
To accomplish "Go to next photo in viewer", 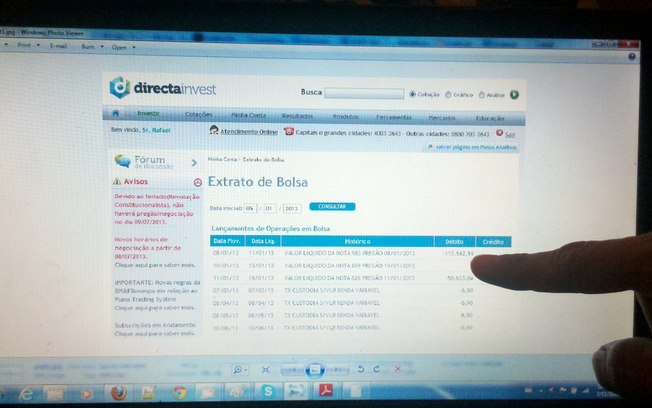I will [338, 369].
